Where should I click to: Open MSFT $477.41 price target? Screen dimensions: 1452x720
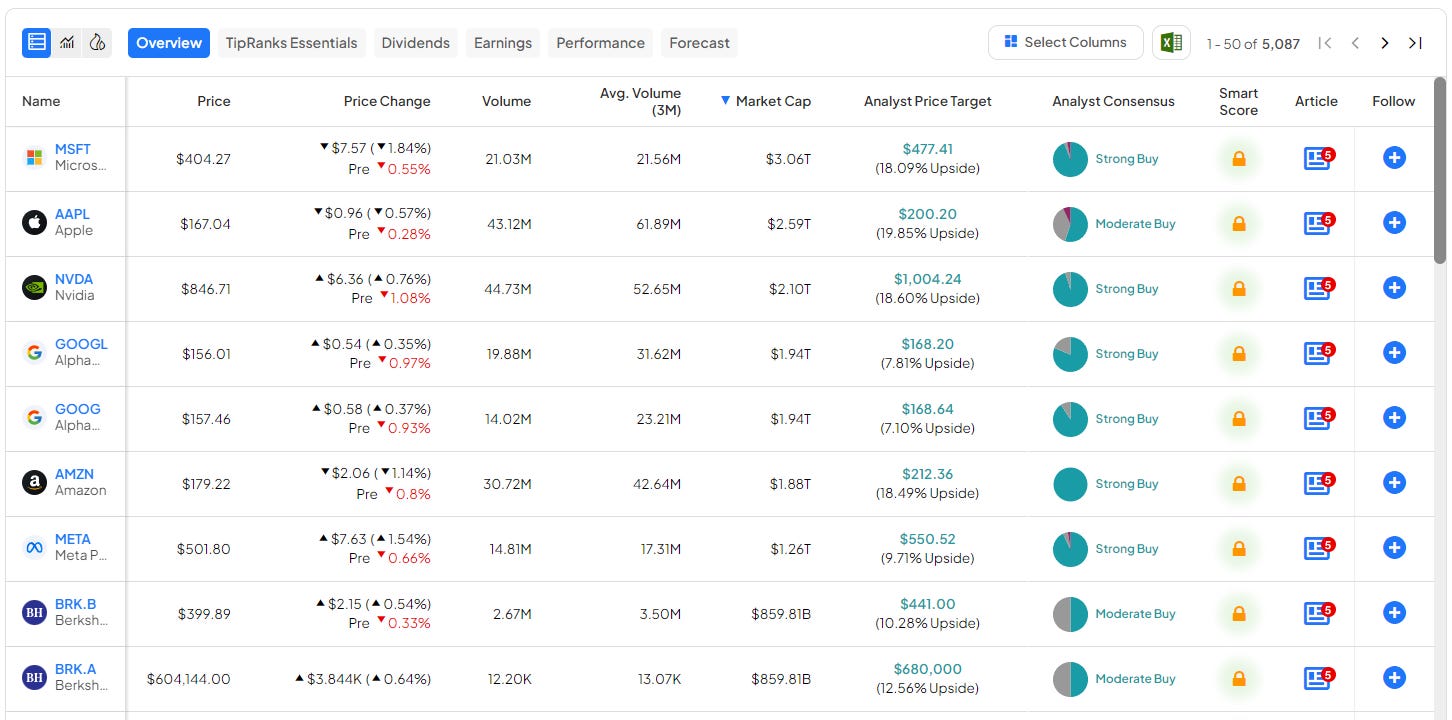tap(927, 149)
